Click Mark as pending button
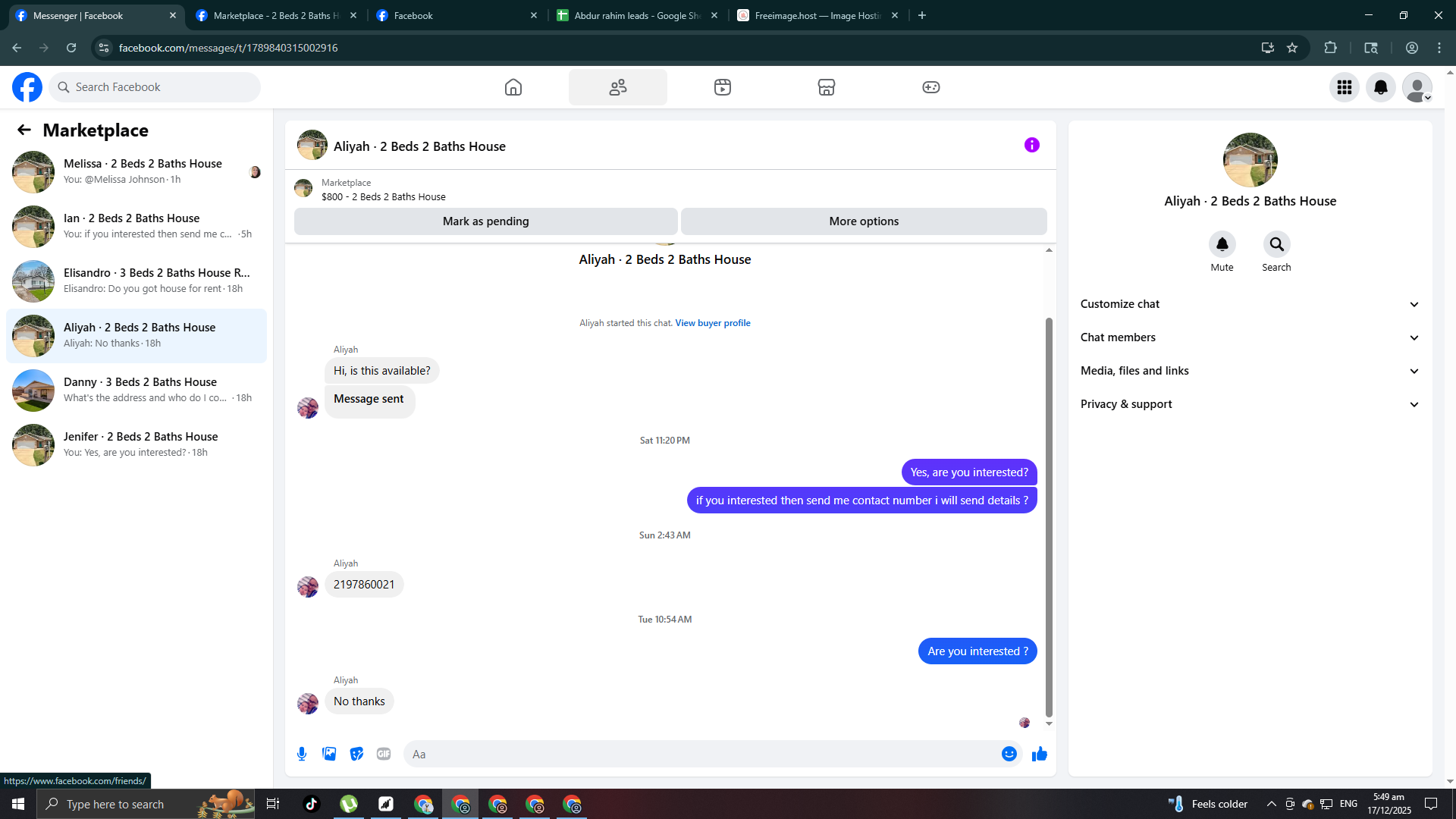1456x819 pixels. coord(485,221)
